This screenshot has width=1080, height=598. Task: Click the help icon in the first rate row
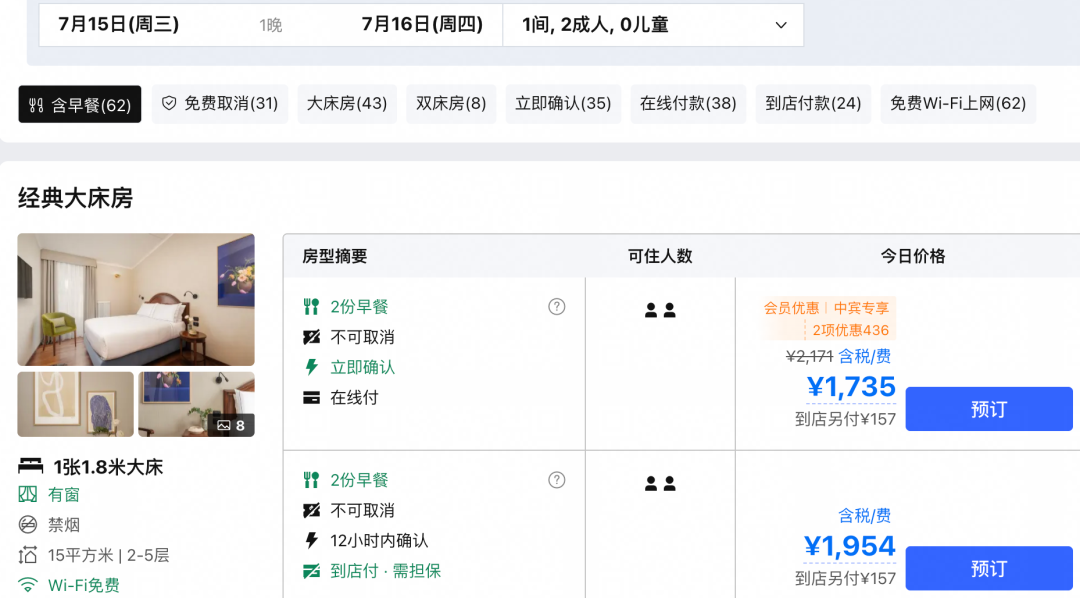tap(557, 307)
